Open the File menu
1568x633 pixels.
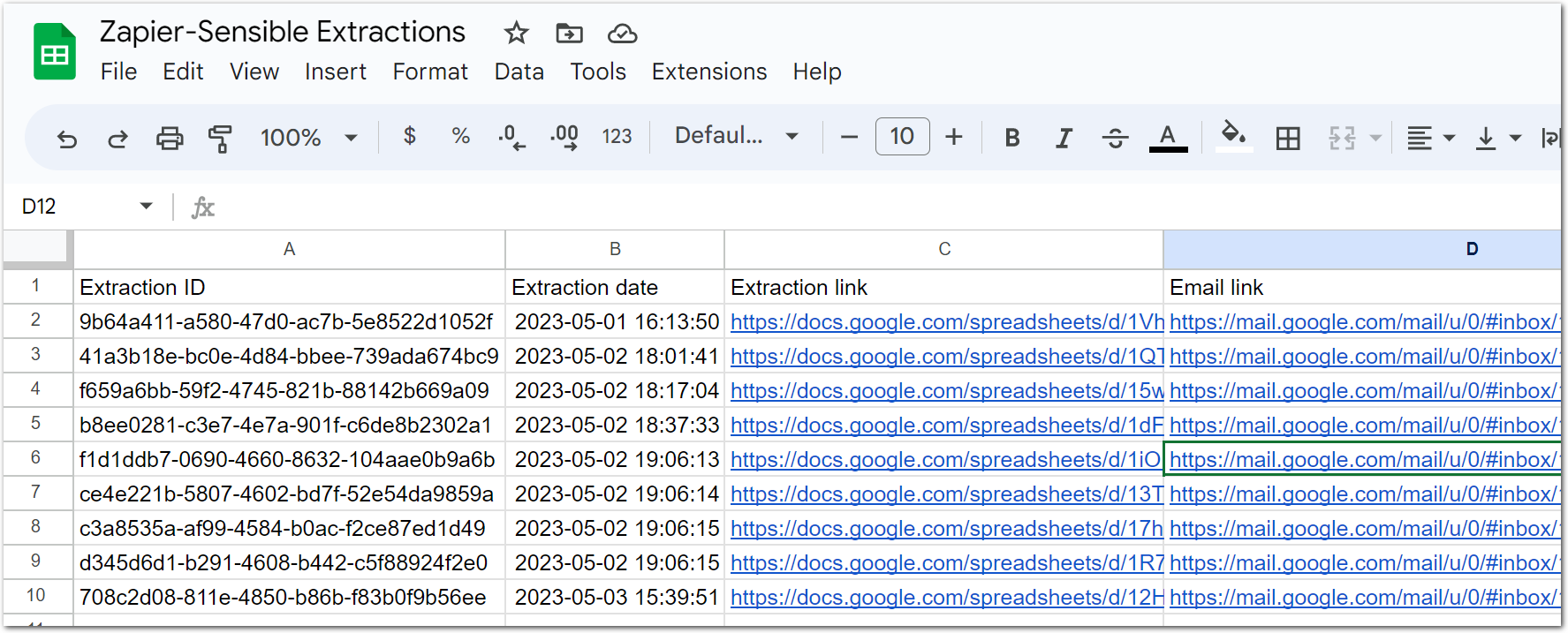(118, 72)
